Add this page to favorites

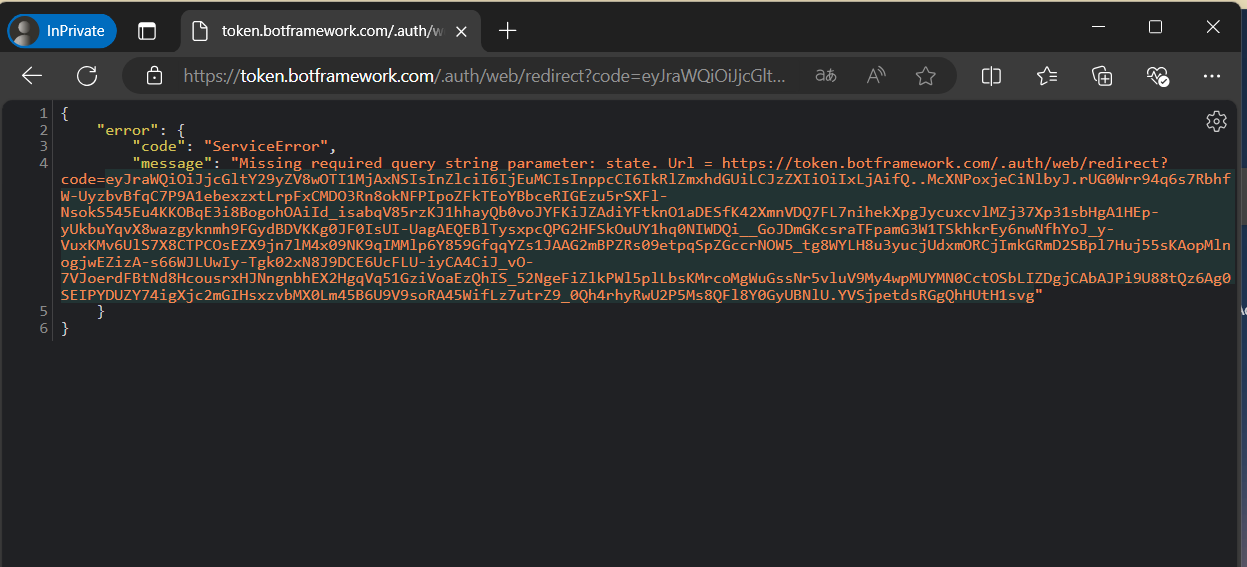[x=926, y=76]
